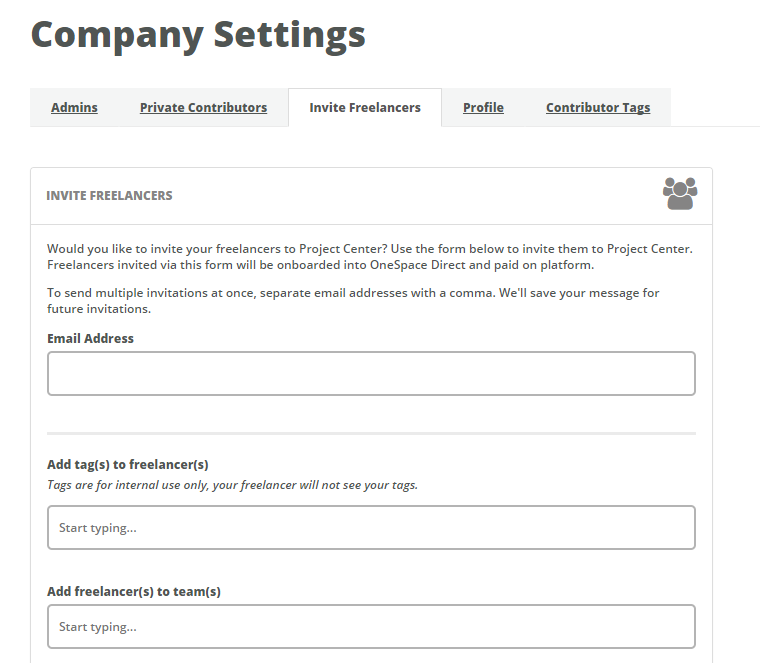Click the italic tags internal-use hint text
Screen dimensions: 760x663
[x=232, y=485]
